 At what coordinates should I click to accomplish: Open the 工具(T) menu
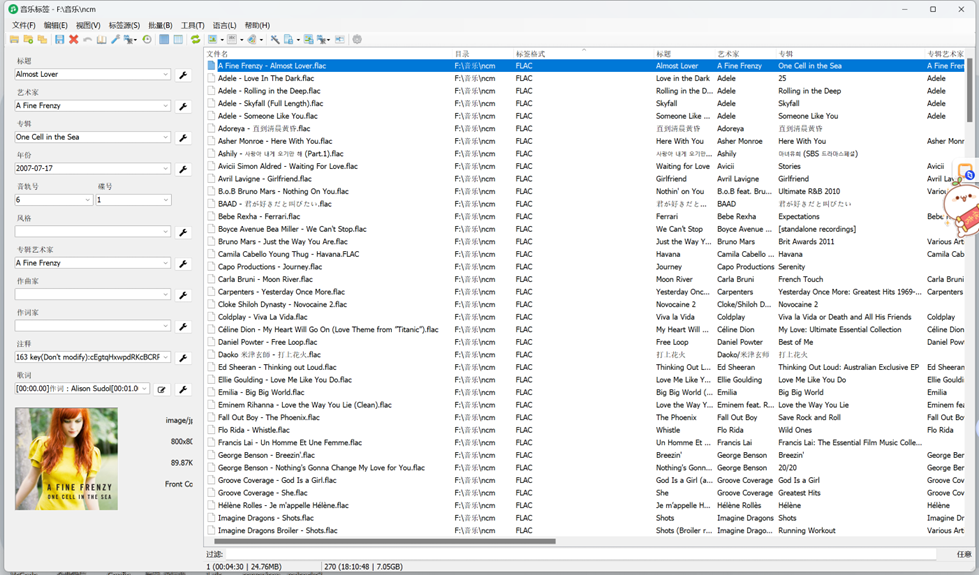[x=192, y=25]
